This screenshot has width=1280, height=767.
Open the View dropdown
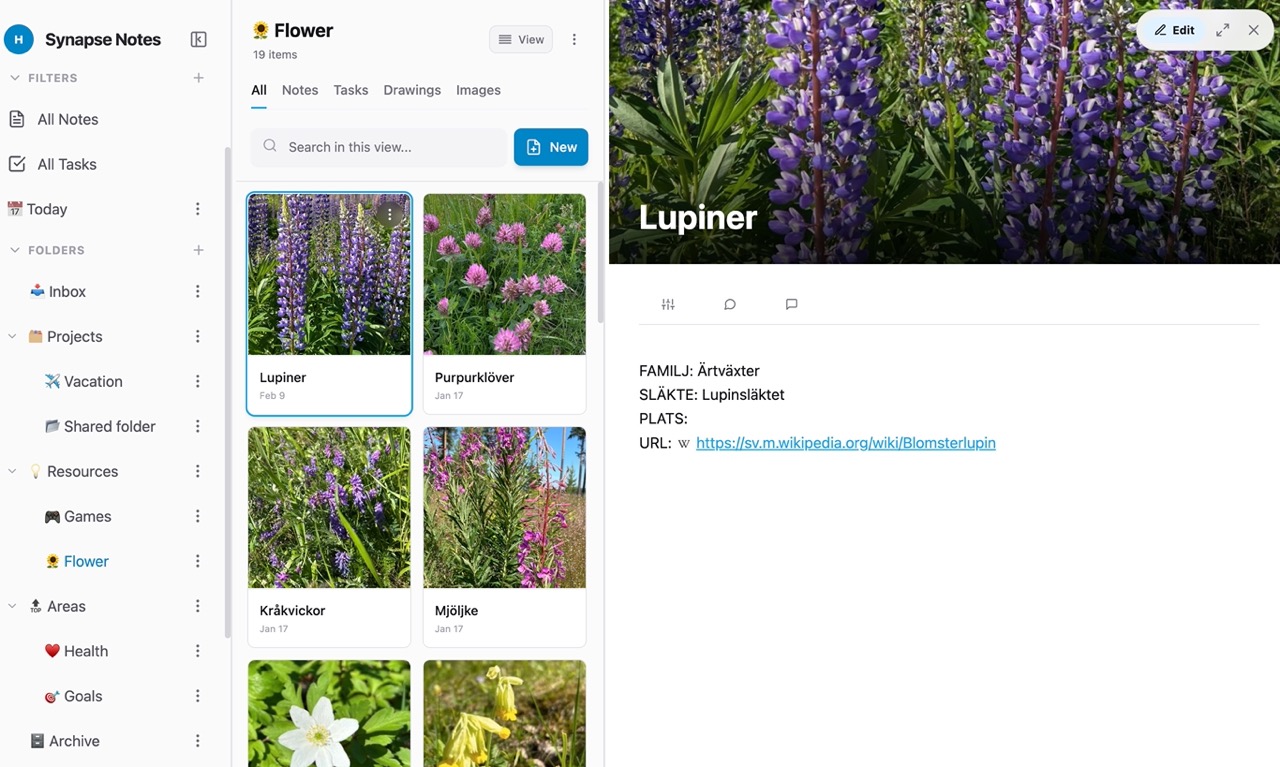coord(521,40)
